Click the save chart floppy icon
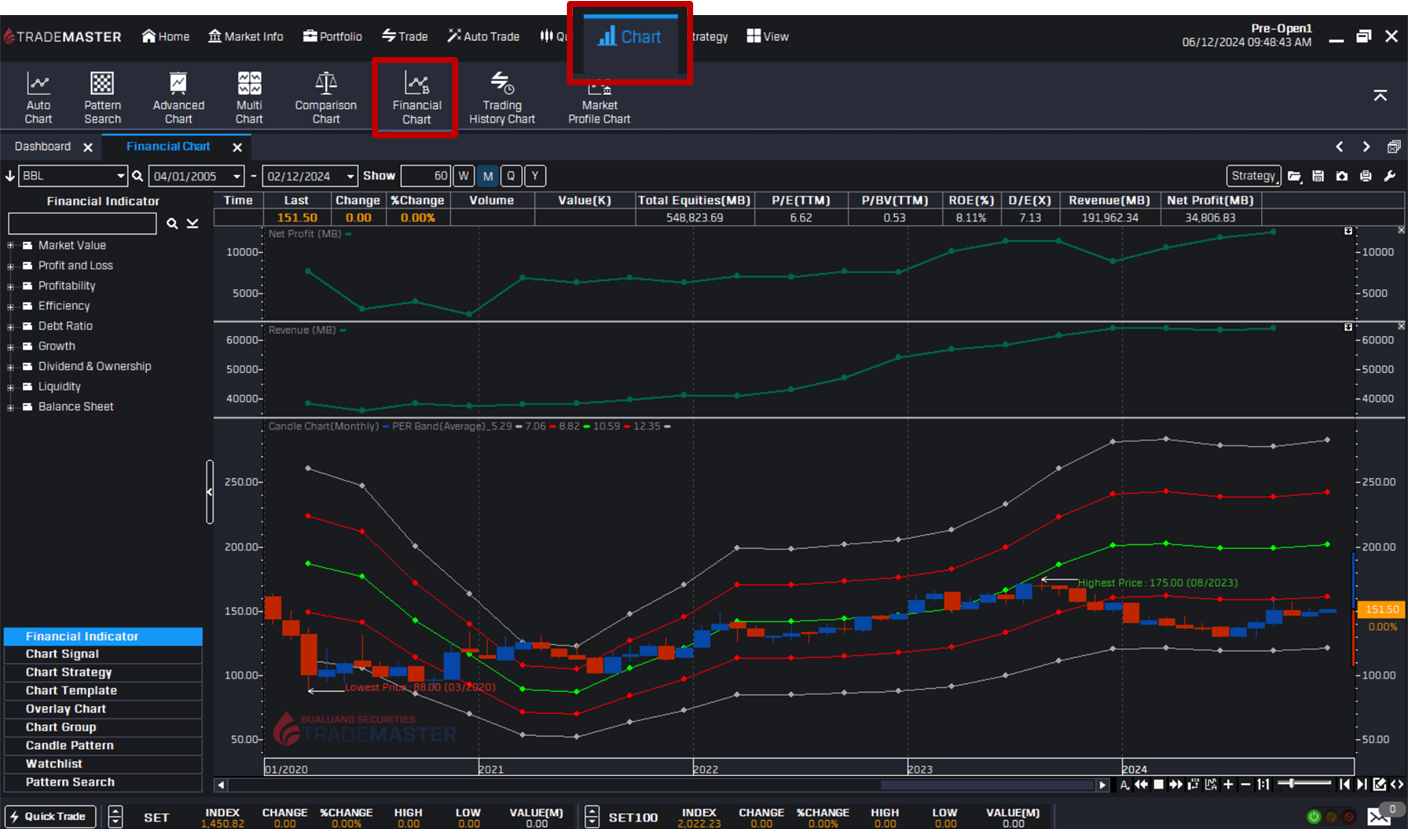The height and width of the screenshot is (829, 1408). (x=1318, y=176)
